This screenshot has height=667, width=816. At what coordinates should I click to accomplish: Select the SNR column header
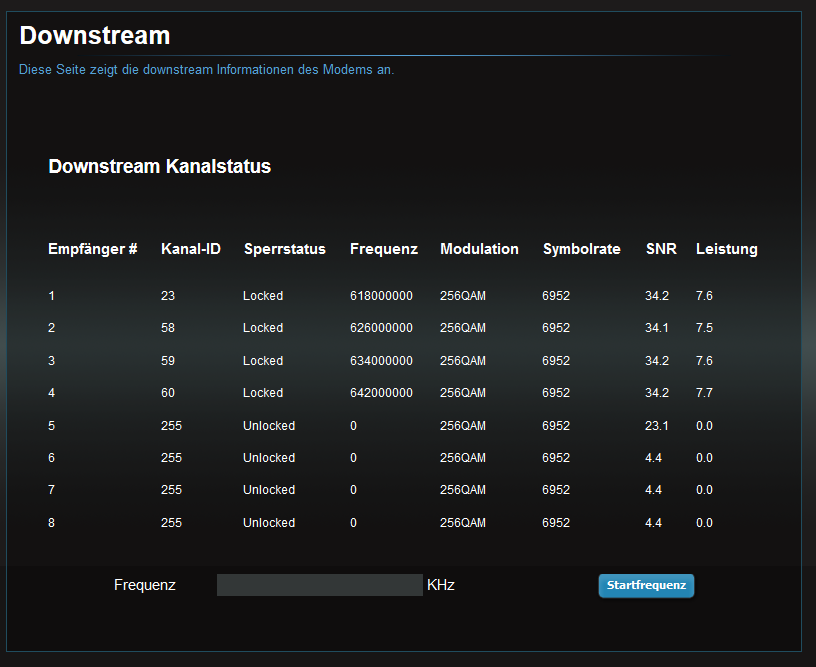coord(661,249)
